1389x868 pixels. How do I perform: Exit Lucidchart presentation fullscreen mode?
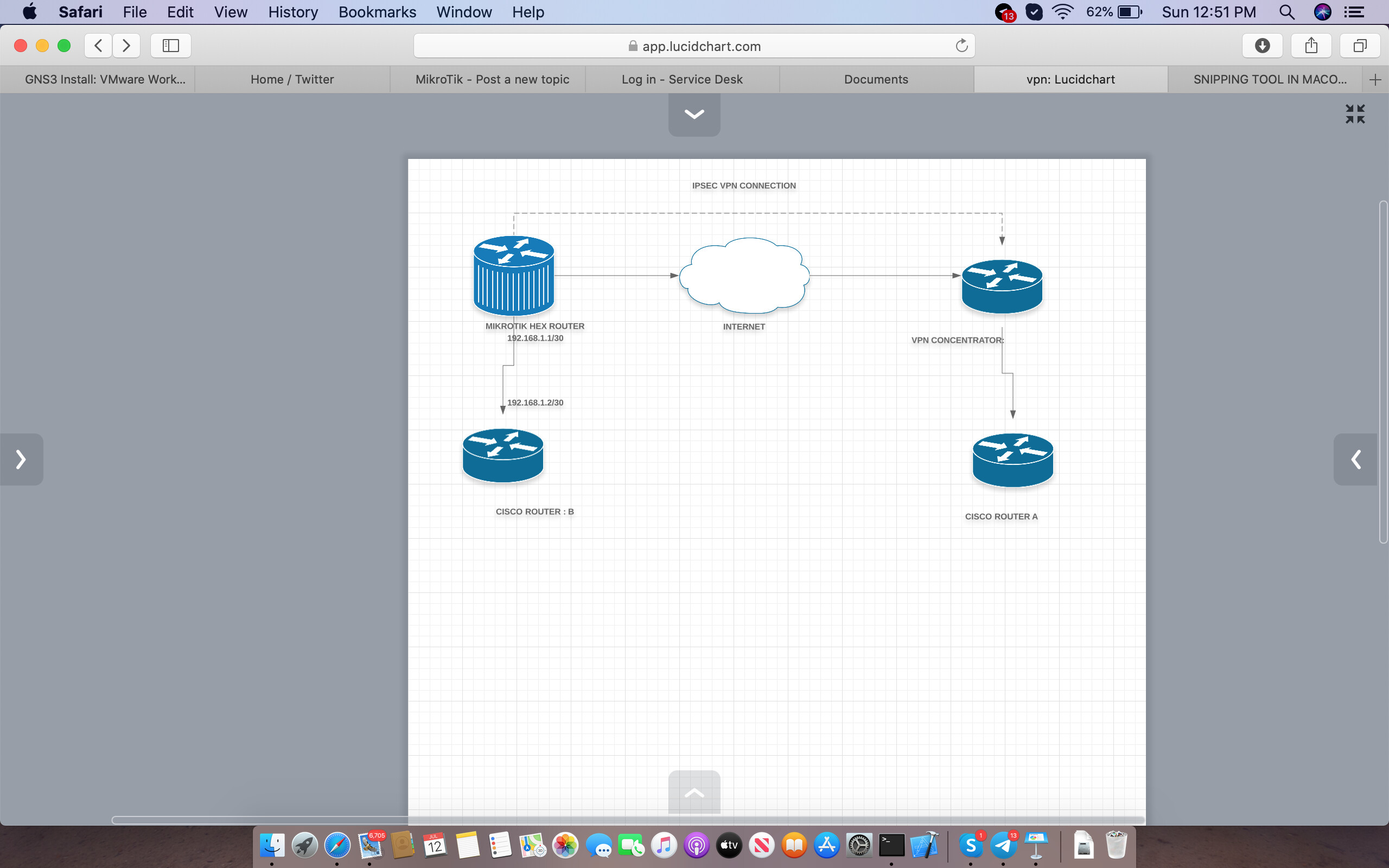click(x=1356, y=114)
